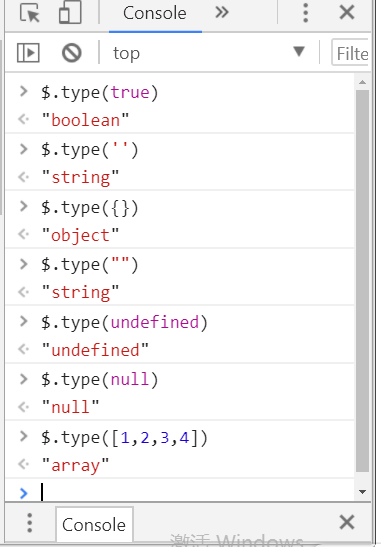Select the "boolean" output line
The height and width of the screenshot is (547, 381).
click(x=85, y=120)
